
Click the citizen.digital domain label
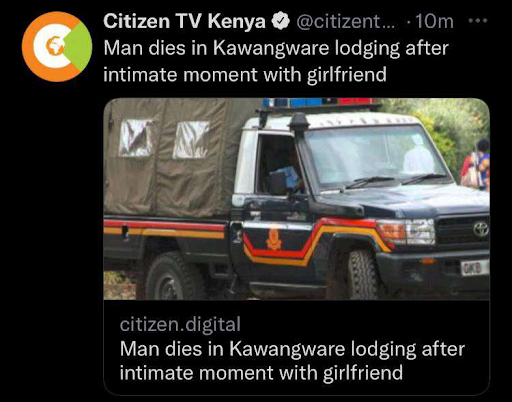[180, 324]
